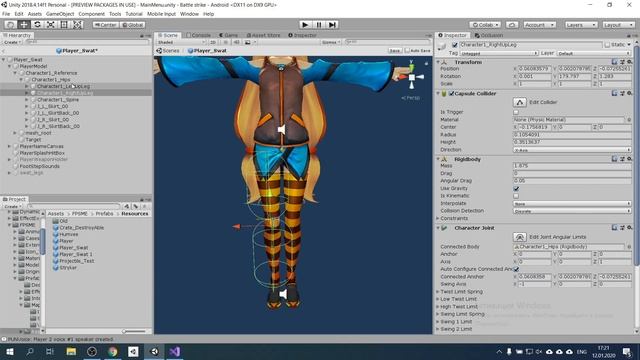Switch to the Asset Store tab
This screenshot has height=360, width=640.
click(x=264, y=36)
